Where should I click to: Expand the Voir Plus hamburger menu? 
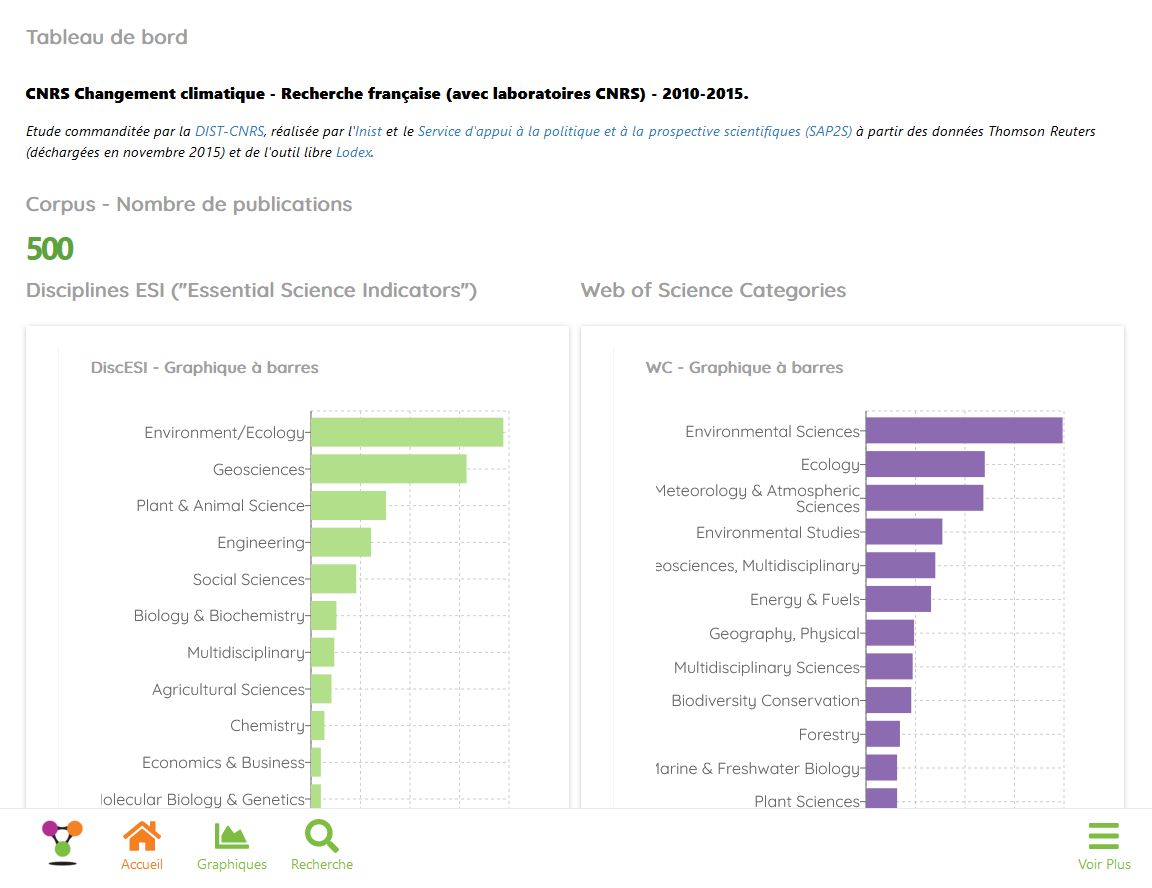(x=1104, y=836)
